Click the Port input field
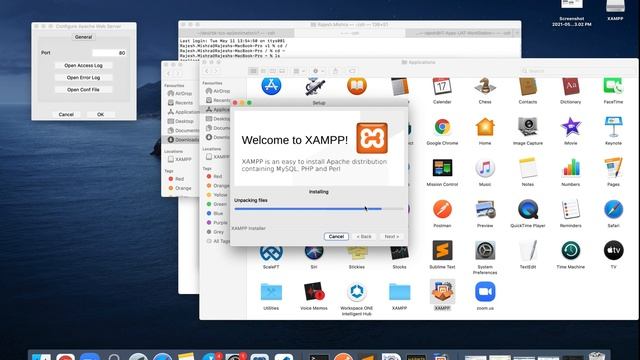640x360 pixels. [x=109, y=53]
